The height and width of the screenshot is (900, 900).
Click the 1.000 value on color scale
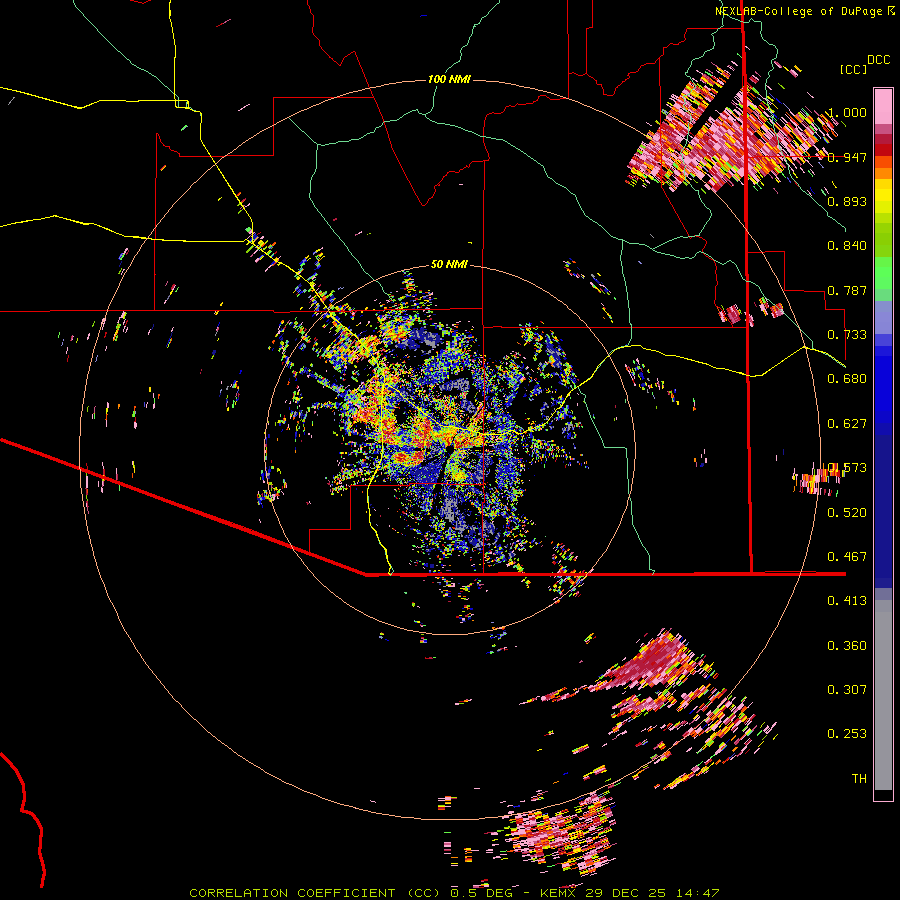click(847, 112)
